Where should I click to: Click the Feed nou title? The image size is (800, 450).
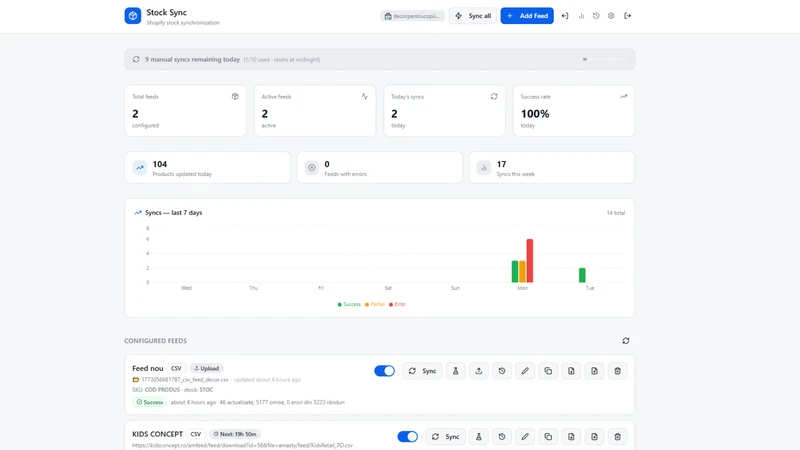click(x=147, y=368)
